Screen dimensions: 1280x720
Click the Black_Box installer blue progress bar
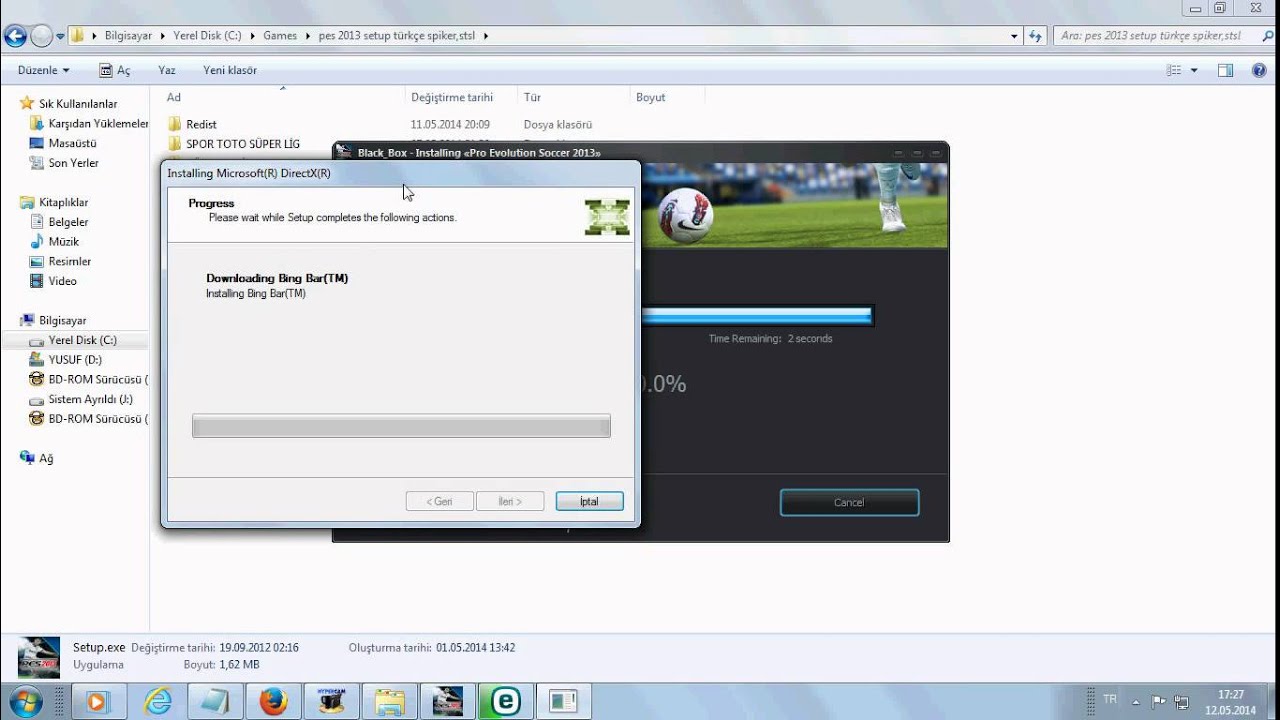756,316
